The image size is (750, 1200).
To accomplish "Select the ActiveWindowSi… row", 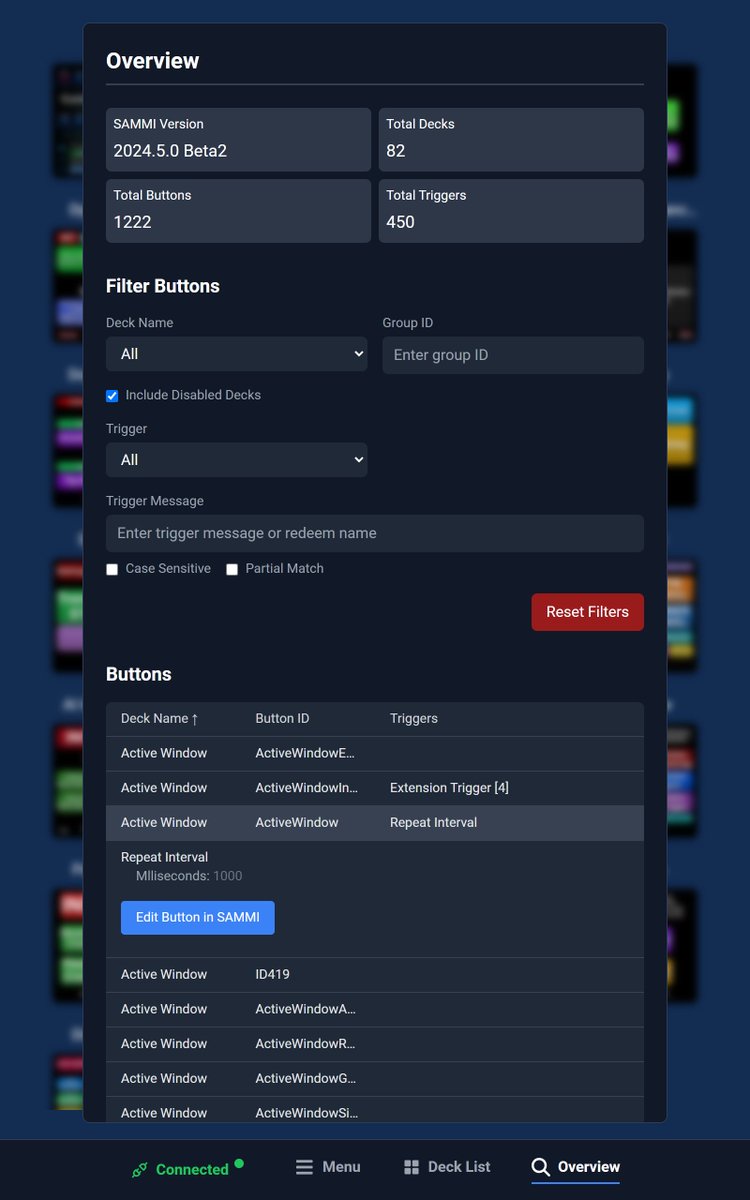I will [375, 1110].
